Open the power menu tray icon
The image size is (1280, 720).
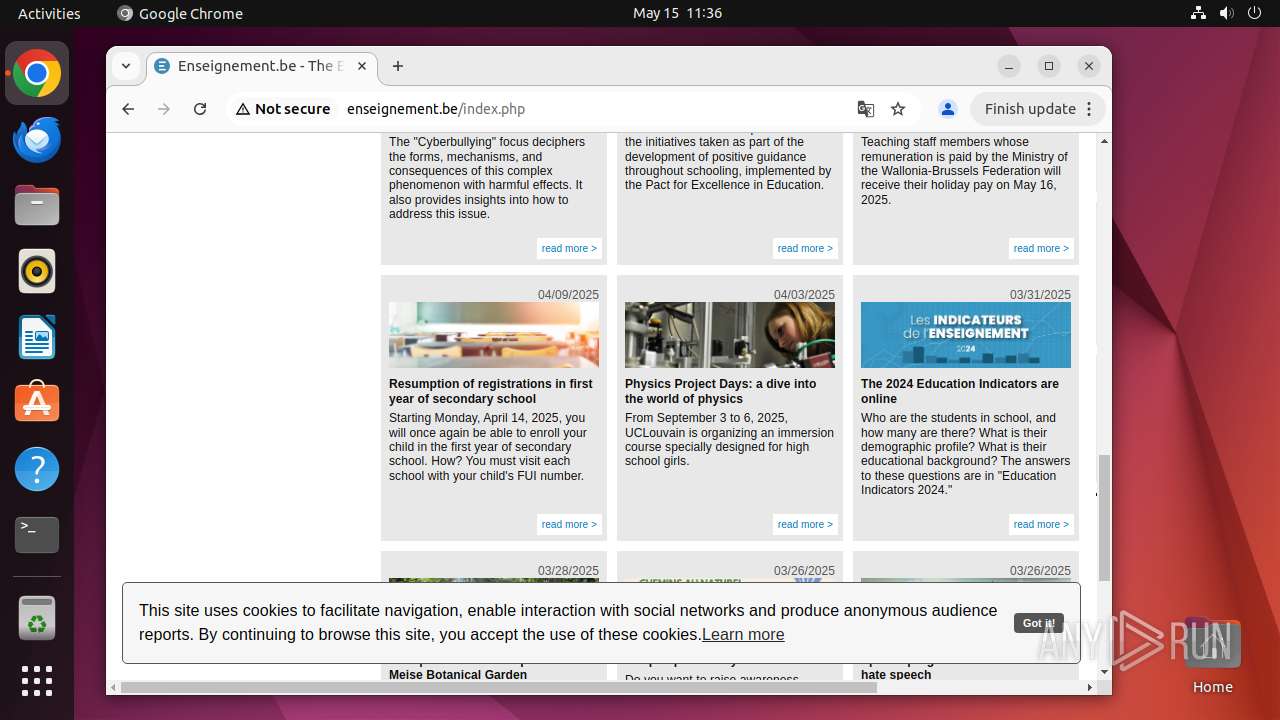click(1254, 13)
